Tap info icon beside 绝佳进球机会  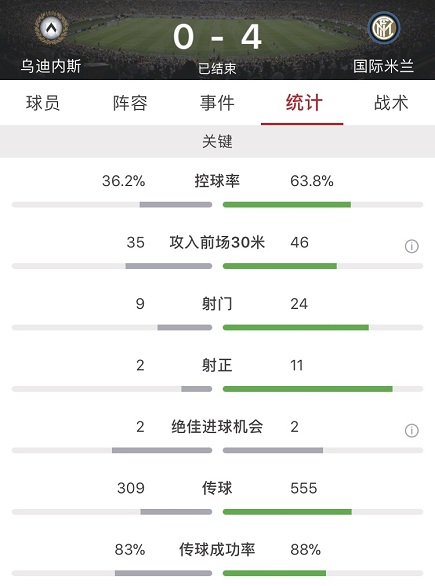tap(411, 431)
